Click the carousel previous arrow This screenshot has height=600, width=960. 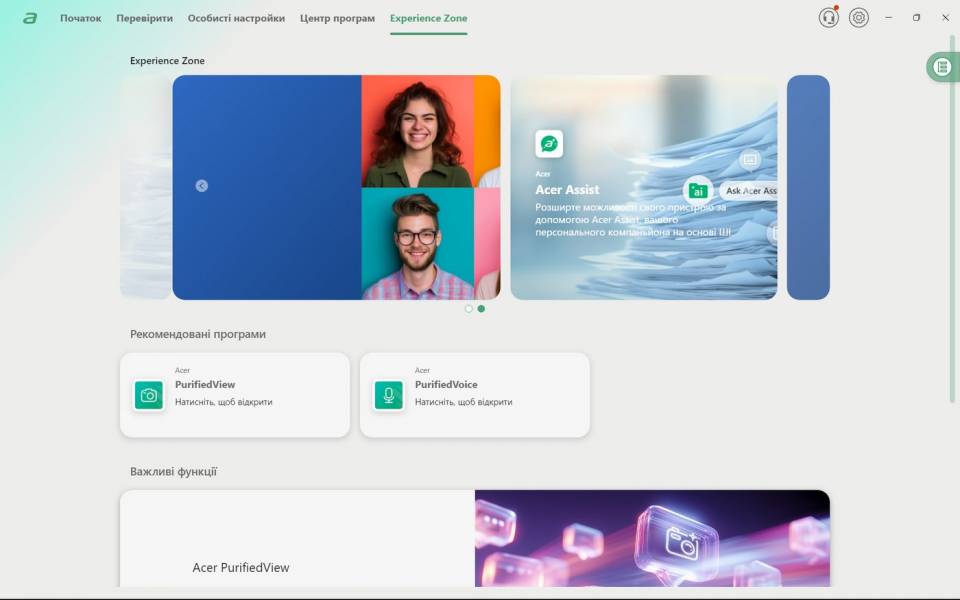click(201, 186)
